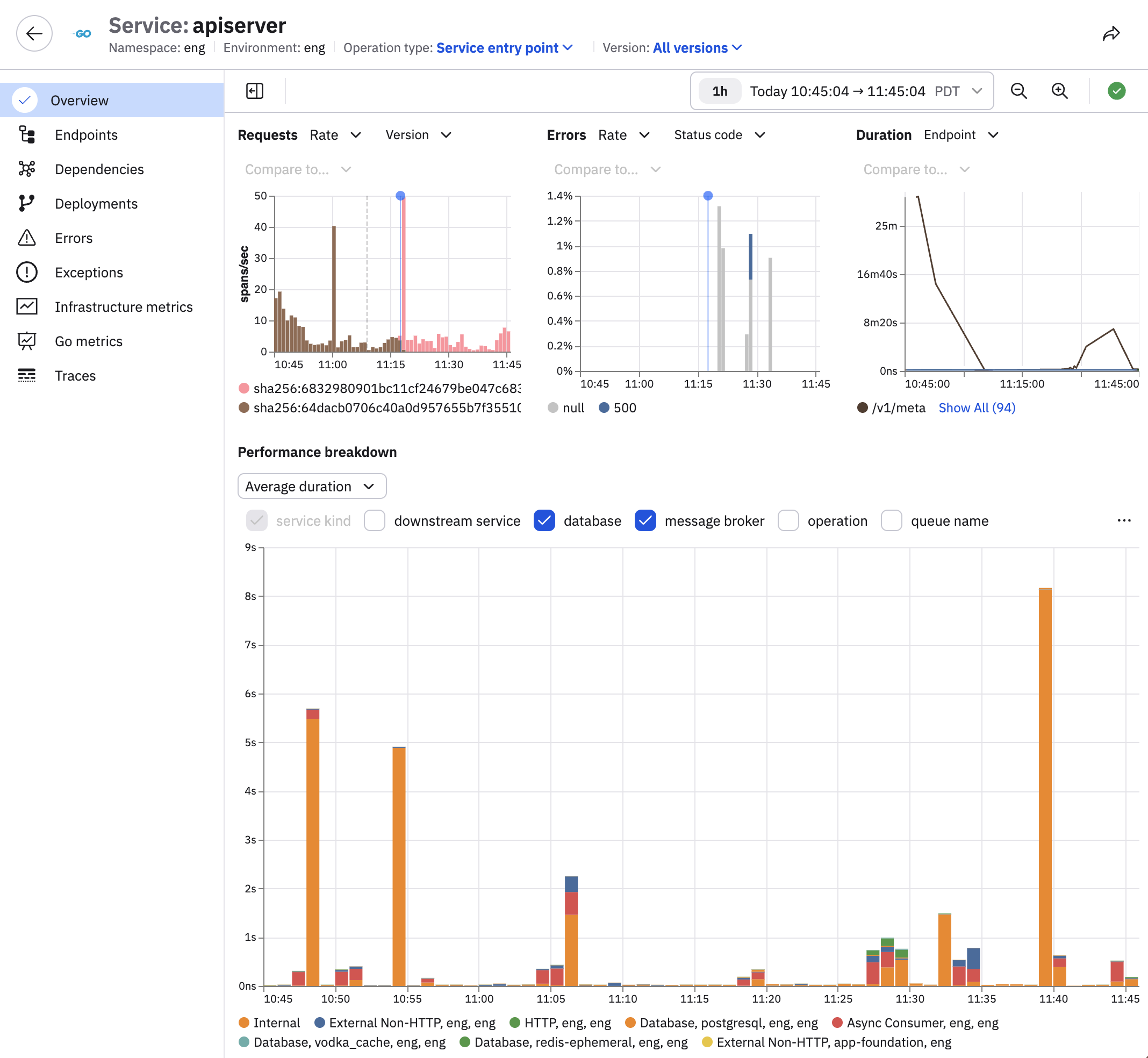Click the back arrow button

point(34,34)
